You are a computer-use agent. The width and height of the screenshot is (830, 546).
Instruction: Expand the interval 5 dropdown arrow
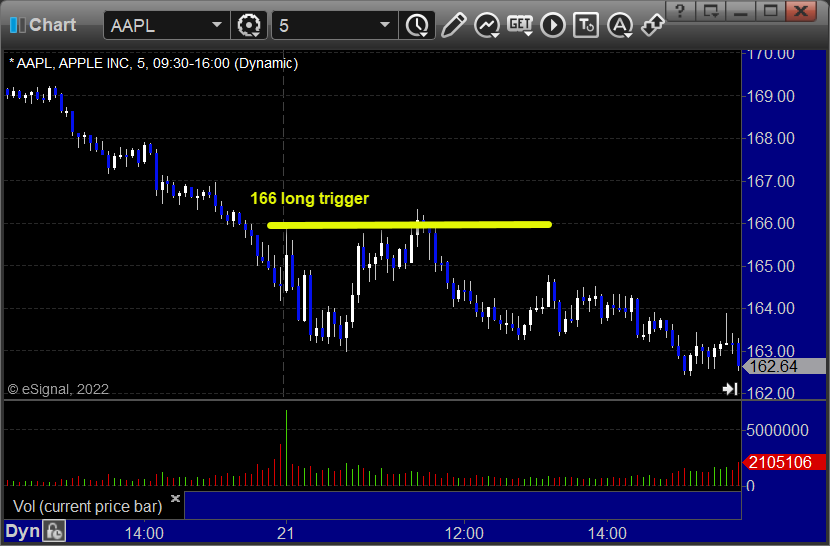tap(385, 25)
